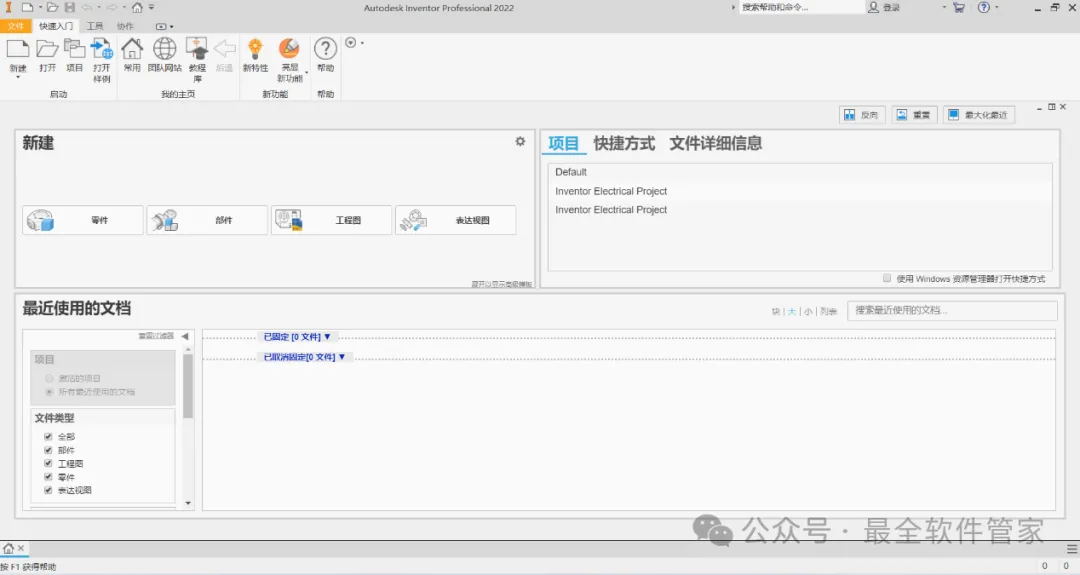The image size is (1080, 575).
Task: Expand the 已取消固定[0 文件] section
Action: 304,357
